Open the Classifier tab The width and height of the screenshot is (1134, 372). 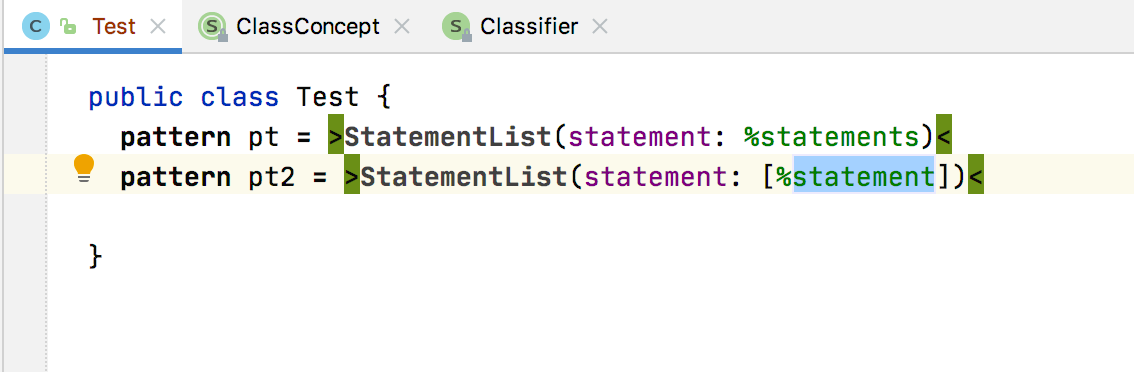coord(529,27)
